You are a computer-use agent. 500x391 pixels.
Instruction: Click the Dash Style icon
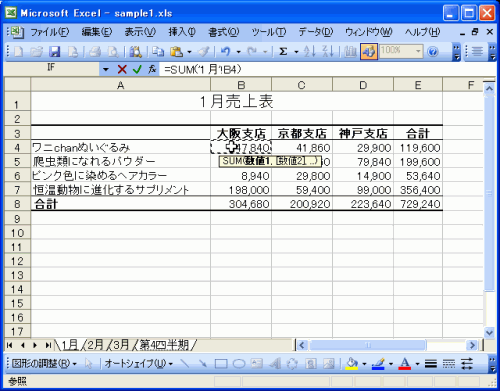(449, 364)
